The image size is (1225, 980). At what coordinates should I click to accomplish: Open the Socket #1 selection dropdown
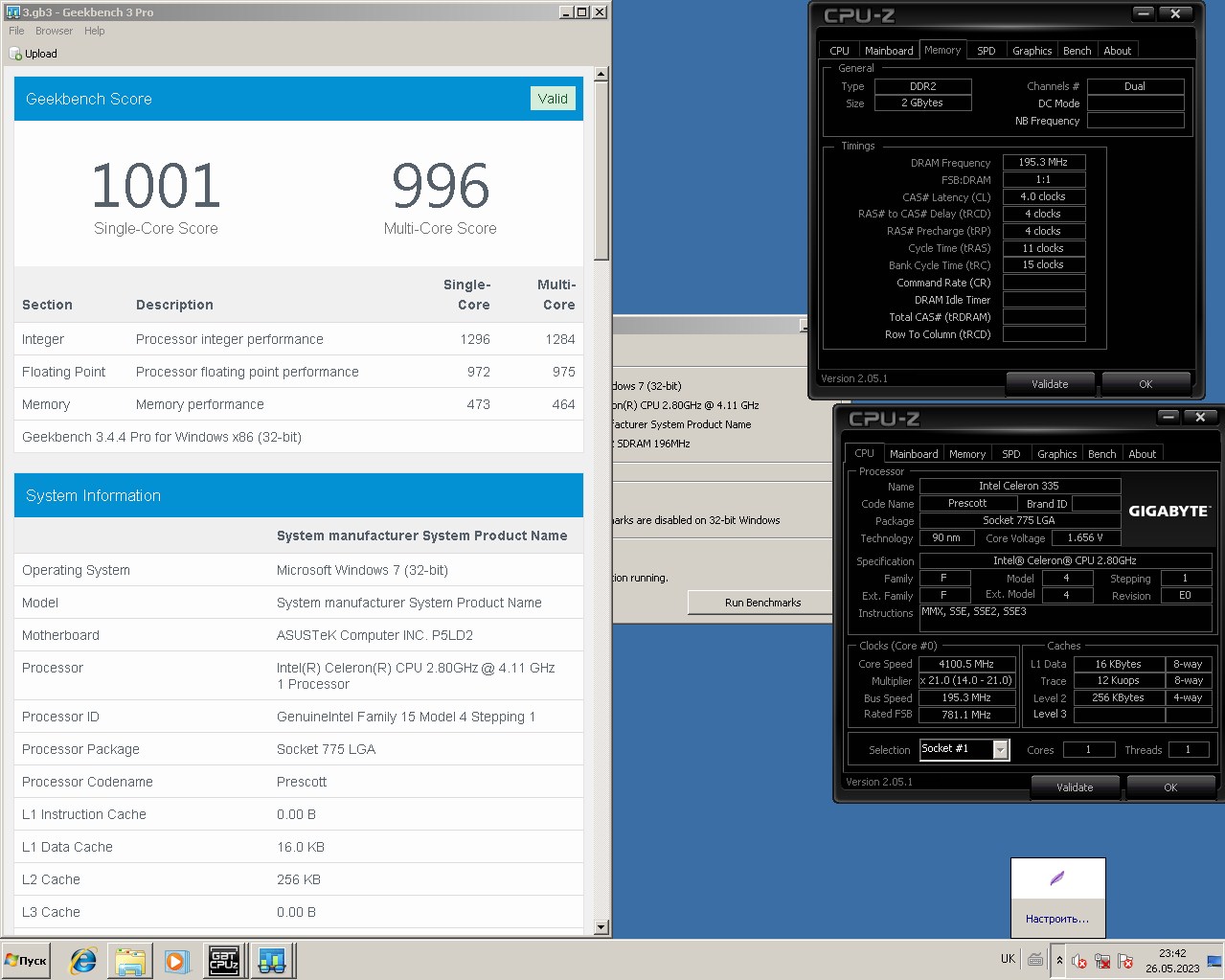(1001, 749)
